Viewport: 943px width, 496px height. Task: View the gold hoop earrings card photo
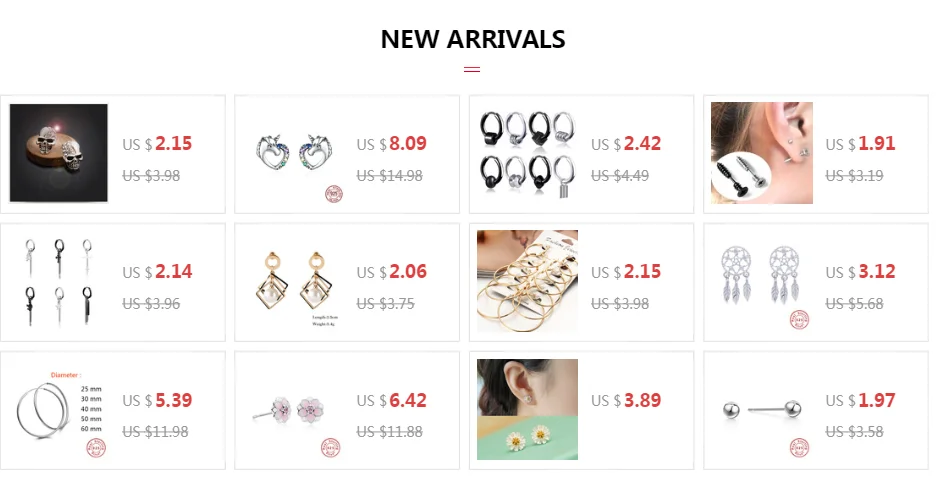[x=527, y=281]
